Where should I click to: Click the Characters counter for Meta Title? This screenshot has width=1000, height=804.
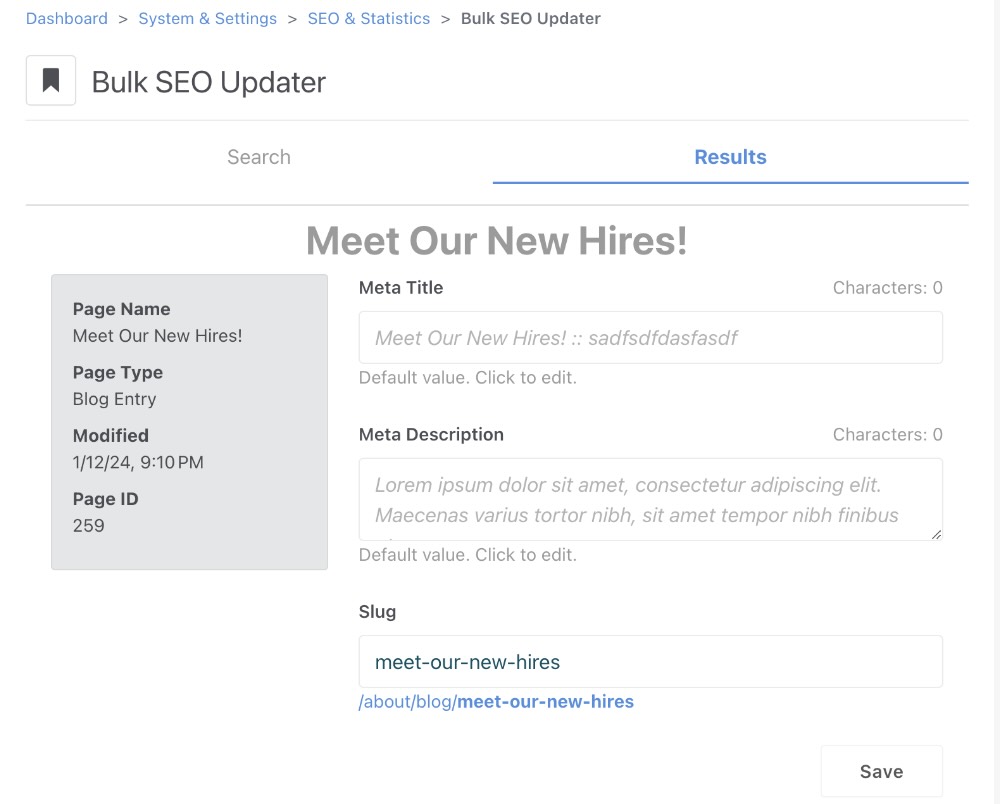886,288
